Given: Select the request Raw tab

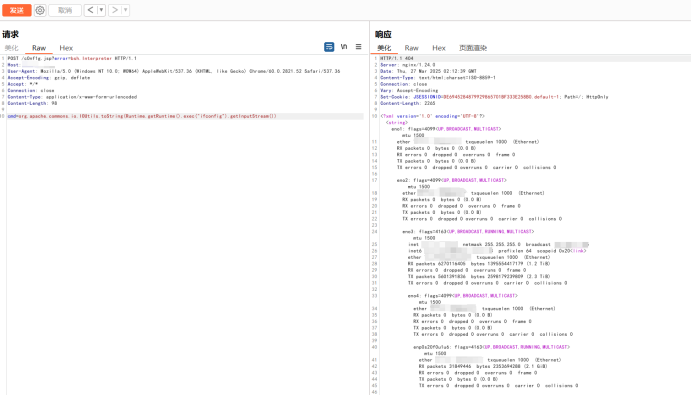Looking at the screenshot, I should point(39,48).
